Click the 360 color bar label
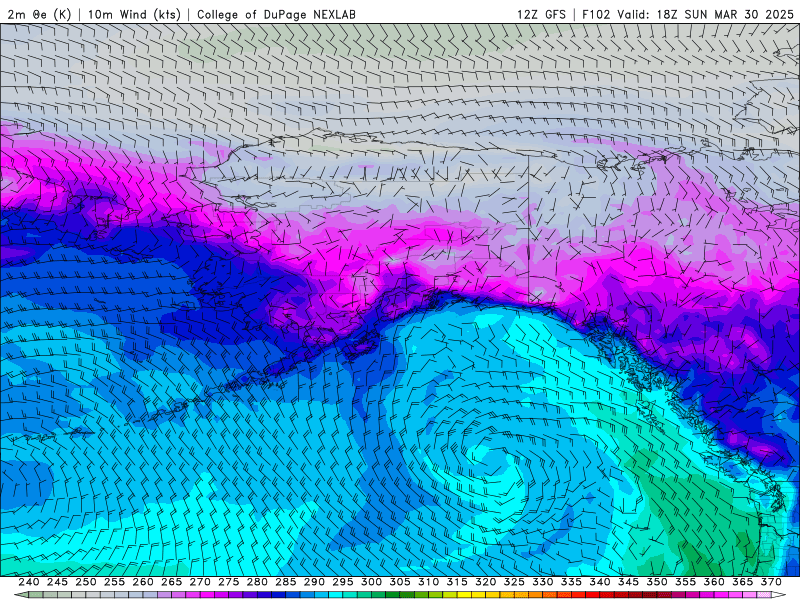The height and width of the screenshot is (600, 800). click(x=714, y=582)
